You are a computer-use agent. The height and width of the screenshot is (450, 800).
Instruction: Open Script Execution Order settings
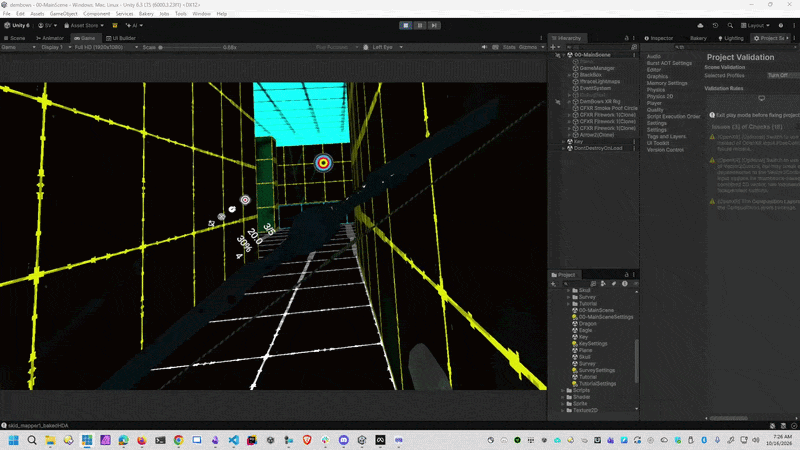tap(673, 116)
